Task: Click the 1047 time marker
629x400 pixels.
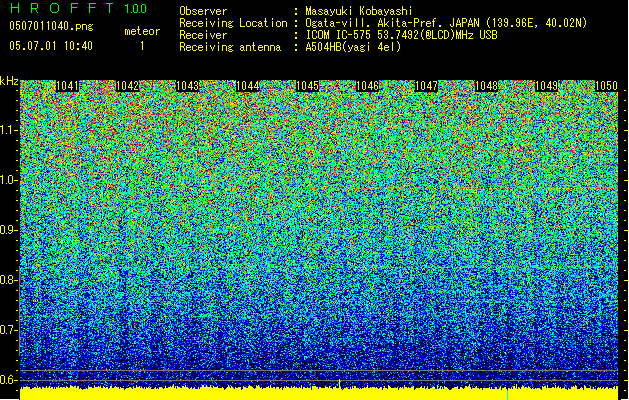Action: click(x=426, y=86)
